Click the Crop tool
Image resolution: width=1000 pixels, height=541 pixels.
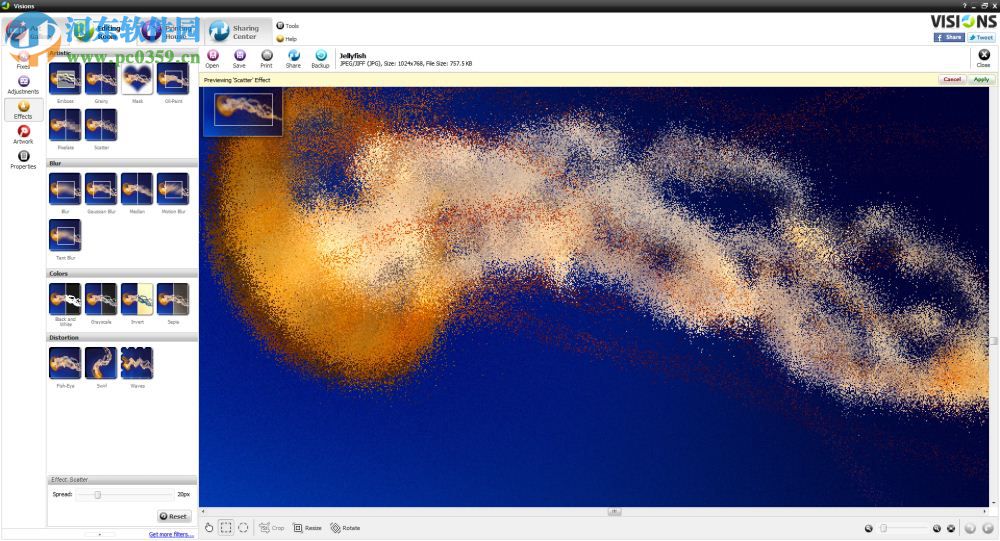point(272,528)
